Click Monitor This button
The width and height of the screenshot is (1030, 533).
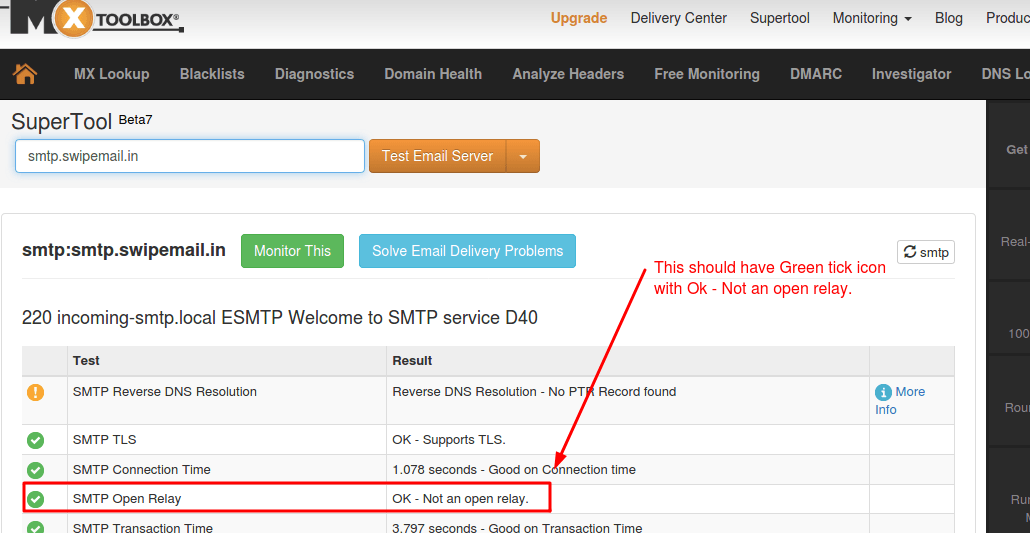point(292,251)
